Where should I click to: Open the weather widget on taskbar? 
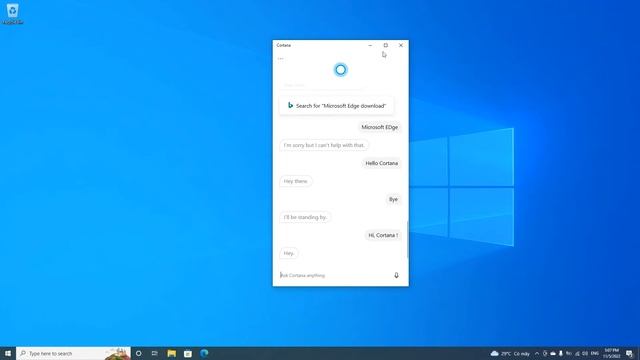pyautogui.click(x=510, y=353)
